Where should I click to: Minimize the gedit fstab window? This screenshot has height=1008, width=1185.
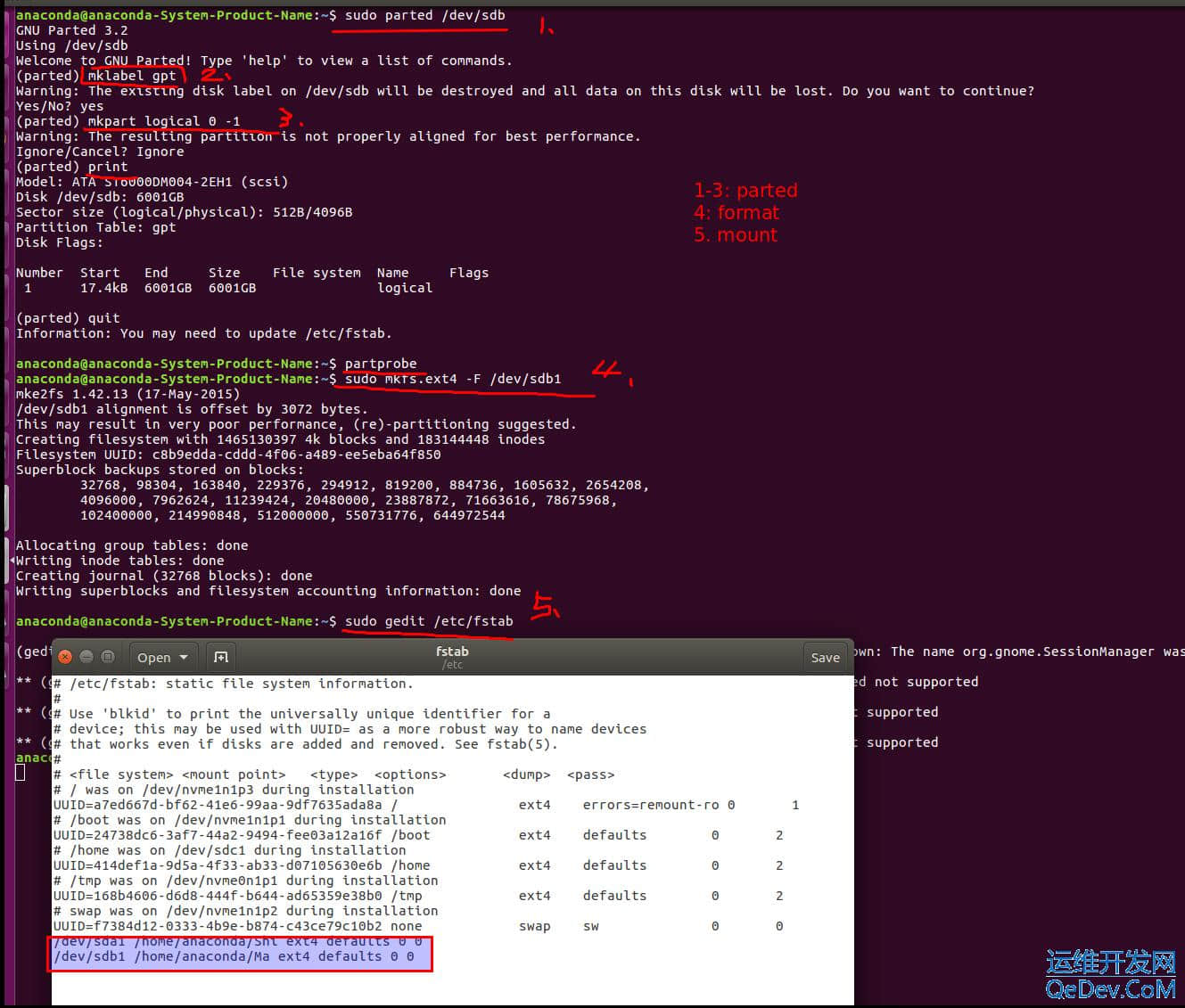86,657
